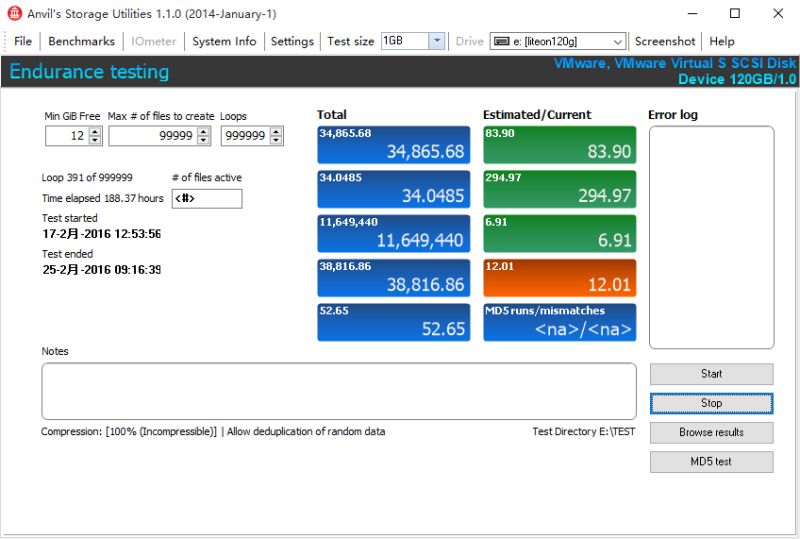Click the MD5 test button
The width and height of the screenshot is (800, 539).
point(711,461)
